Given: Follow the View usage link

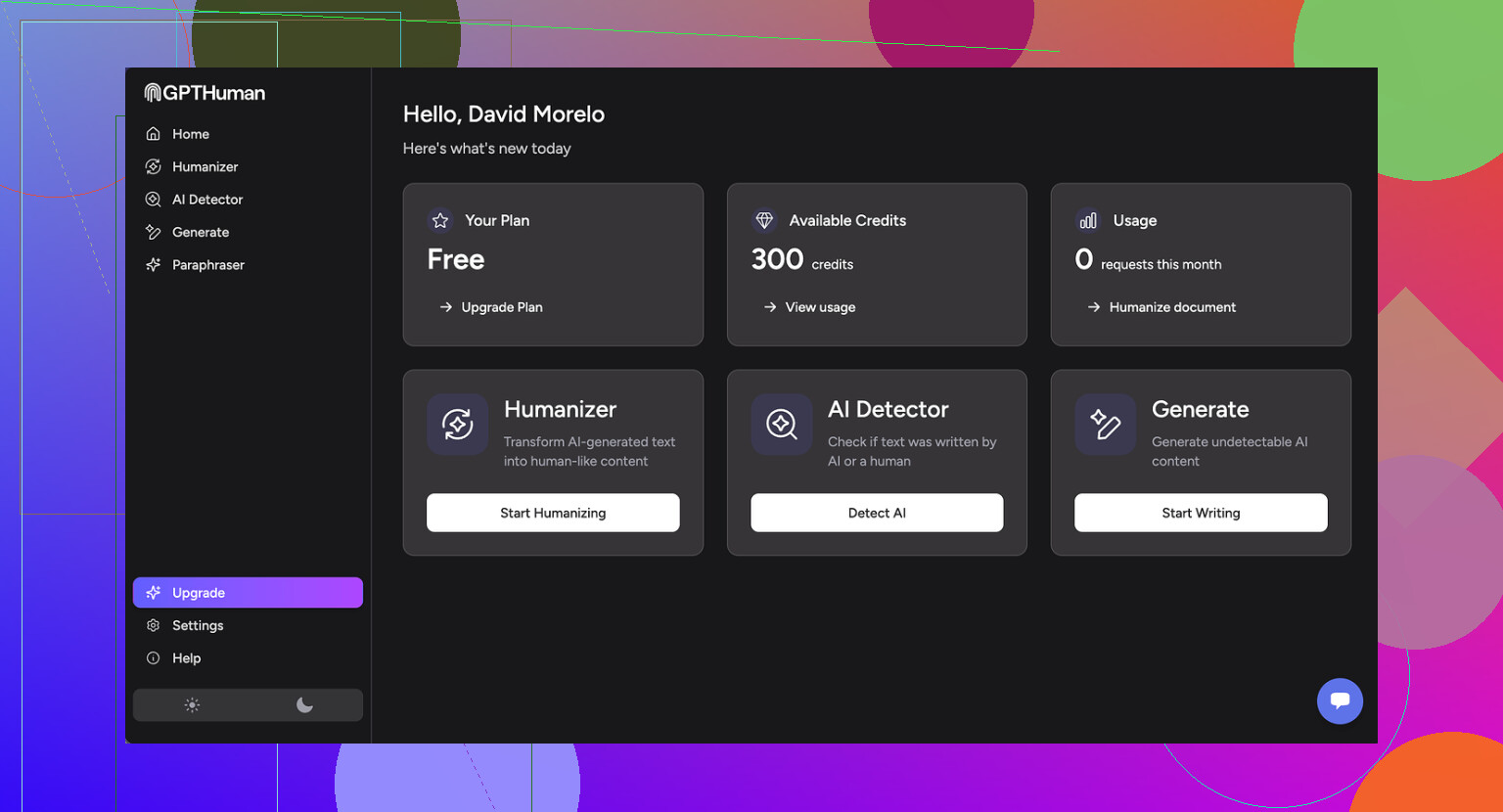Looking at the screenshot, I should [x=819, y=307].
